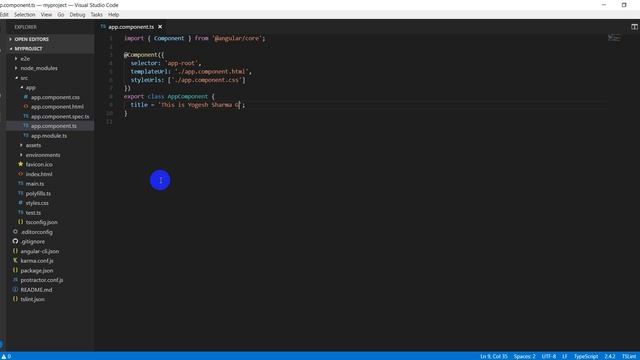Click the title string on line 9
The width and height of the screenshot is (640, 360).
tap(201, 105)
